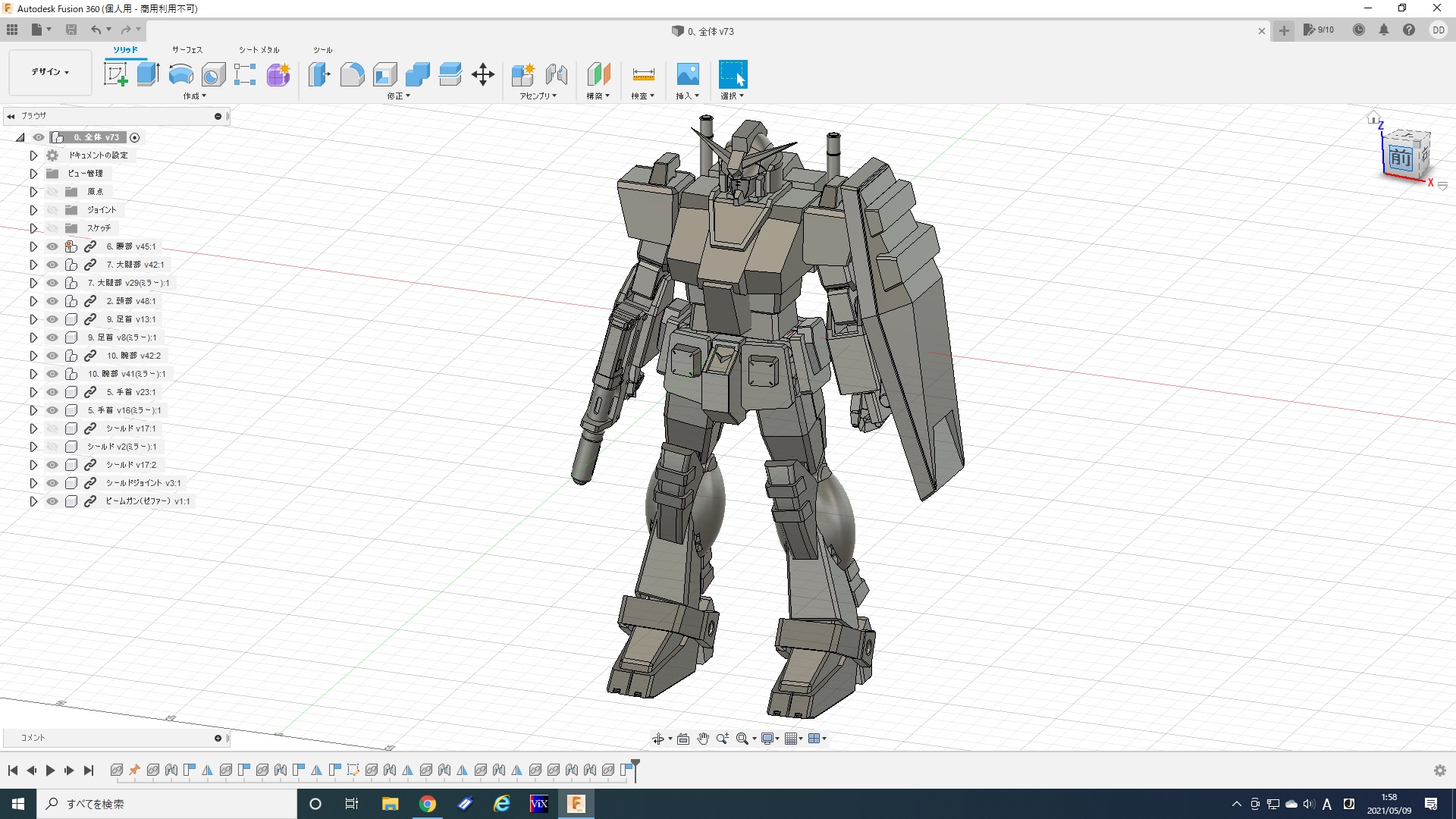The height and width of the screenshot is (819, 1456).
Task: Switch to the サーフェス tab
Action: pos(187,50)
